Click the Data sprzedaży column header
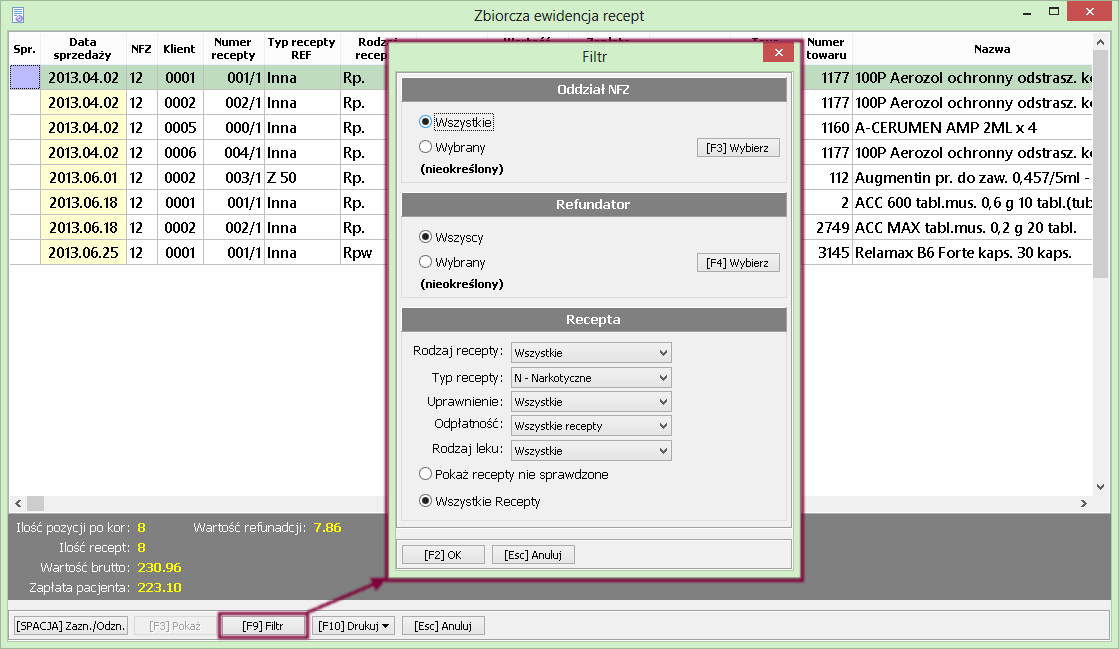 pos(83,49)
